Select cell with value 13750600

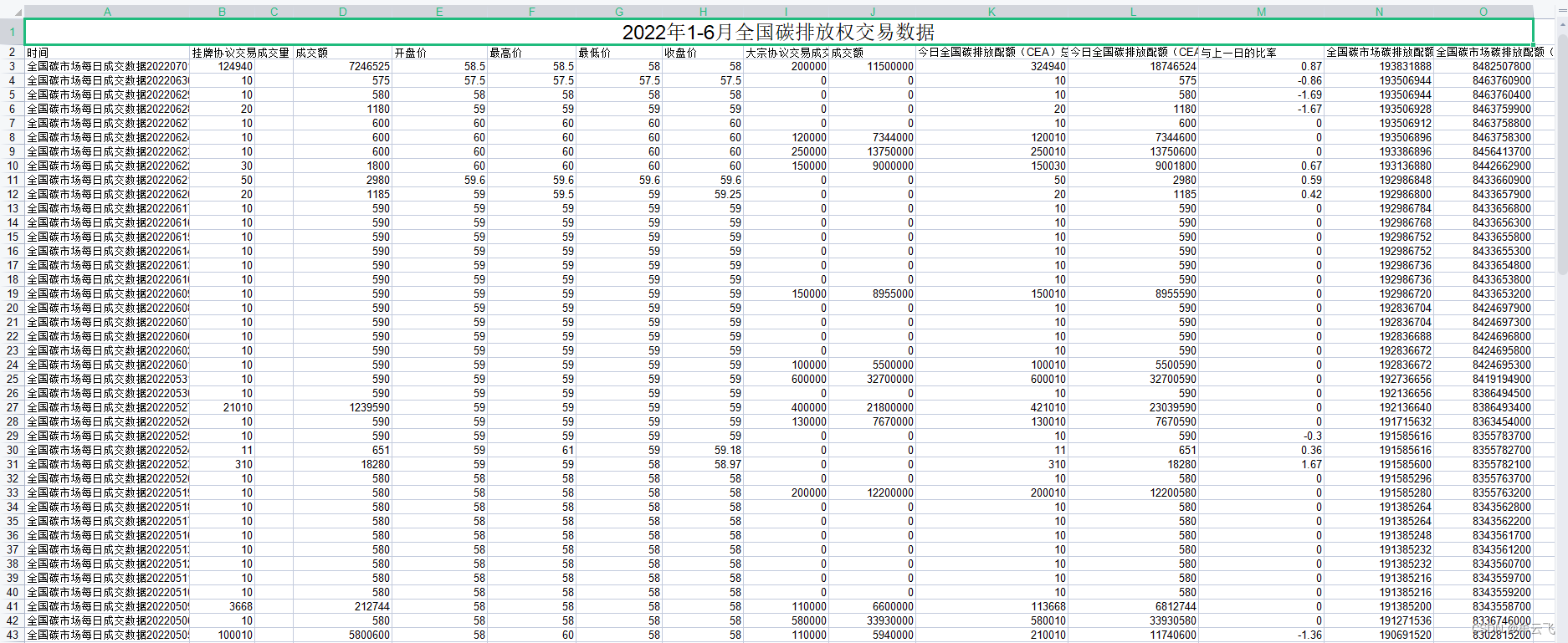[x=1133, y=151]
